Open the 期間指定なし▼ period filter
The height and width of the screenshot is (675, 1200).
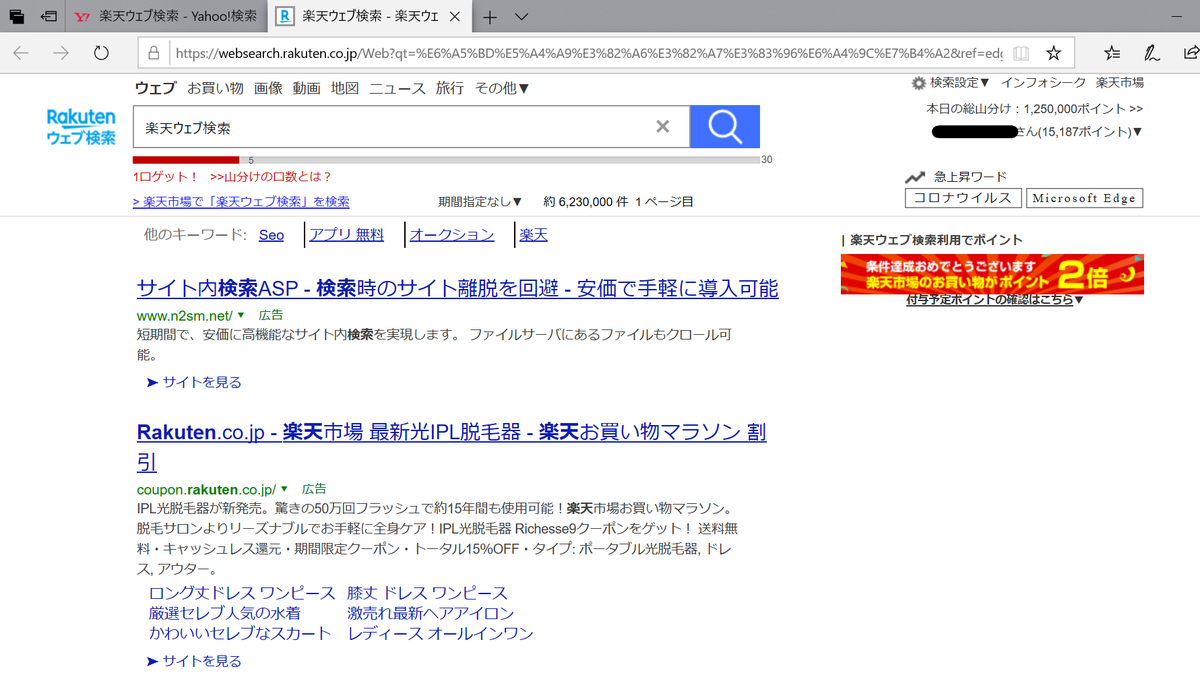(480, 201)
